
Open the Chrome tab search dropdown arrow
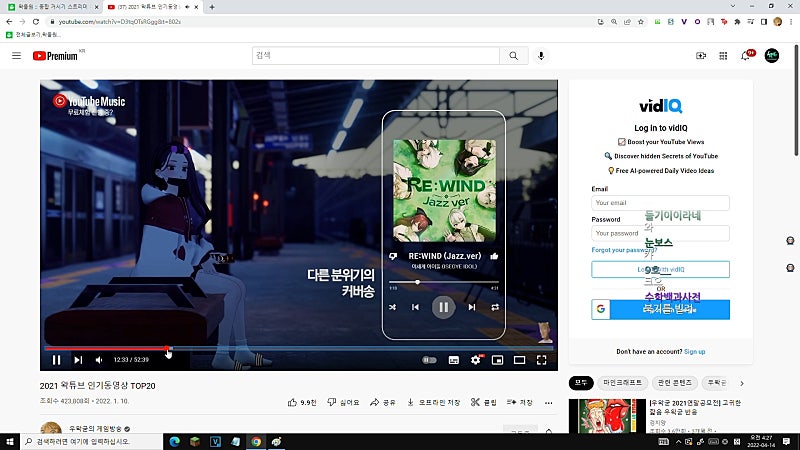point(733,6)
